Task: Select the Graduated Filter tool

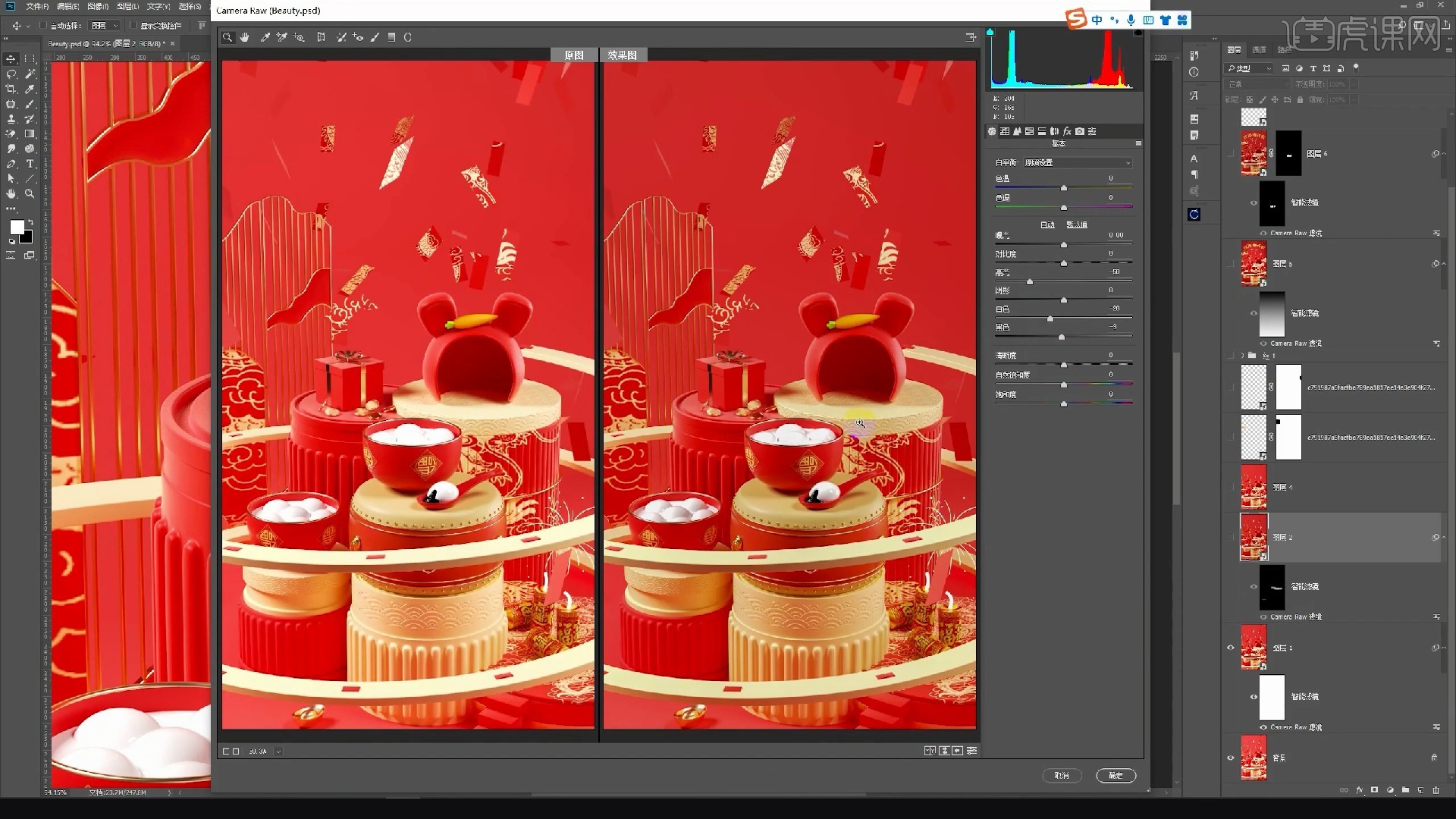Action: [392, 37]
